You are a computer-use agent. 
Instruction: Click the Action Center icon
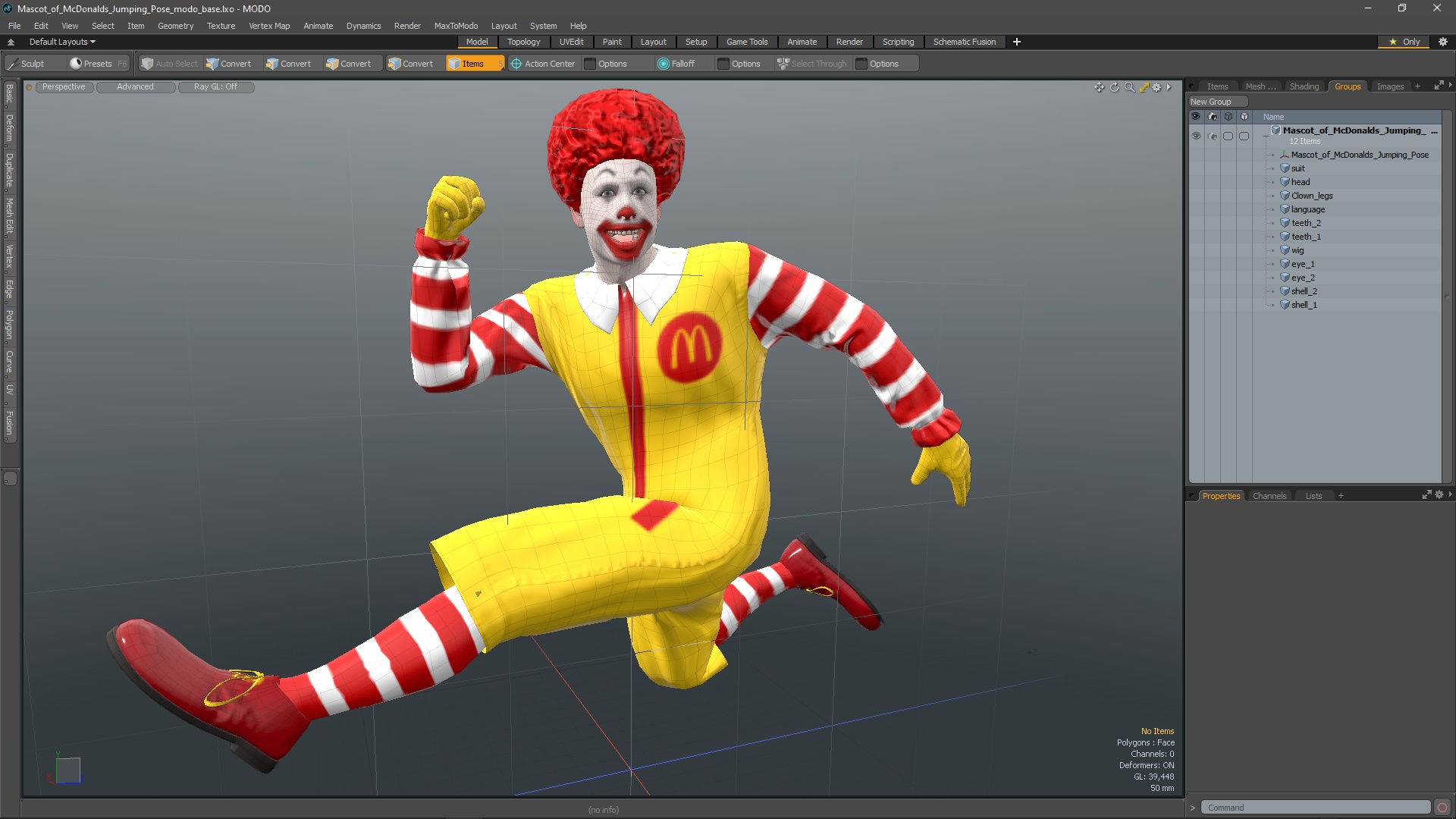(516, 64)
